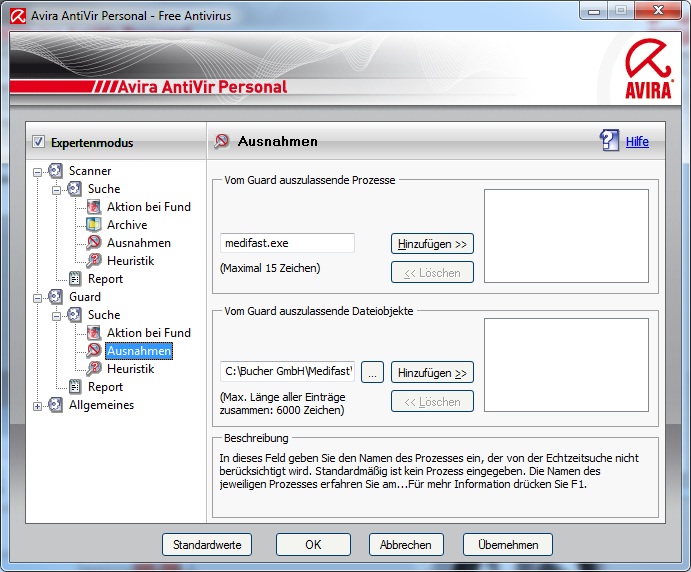Click Löschen for processes
This screenshot has height=572, width=691.
(x=432, y=273)
